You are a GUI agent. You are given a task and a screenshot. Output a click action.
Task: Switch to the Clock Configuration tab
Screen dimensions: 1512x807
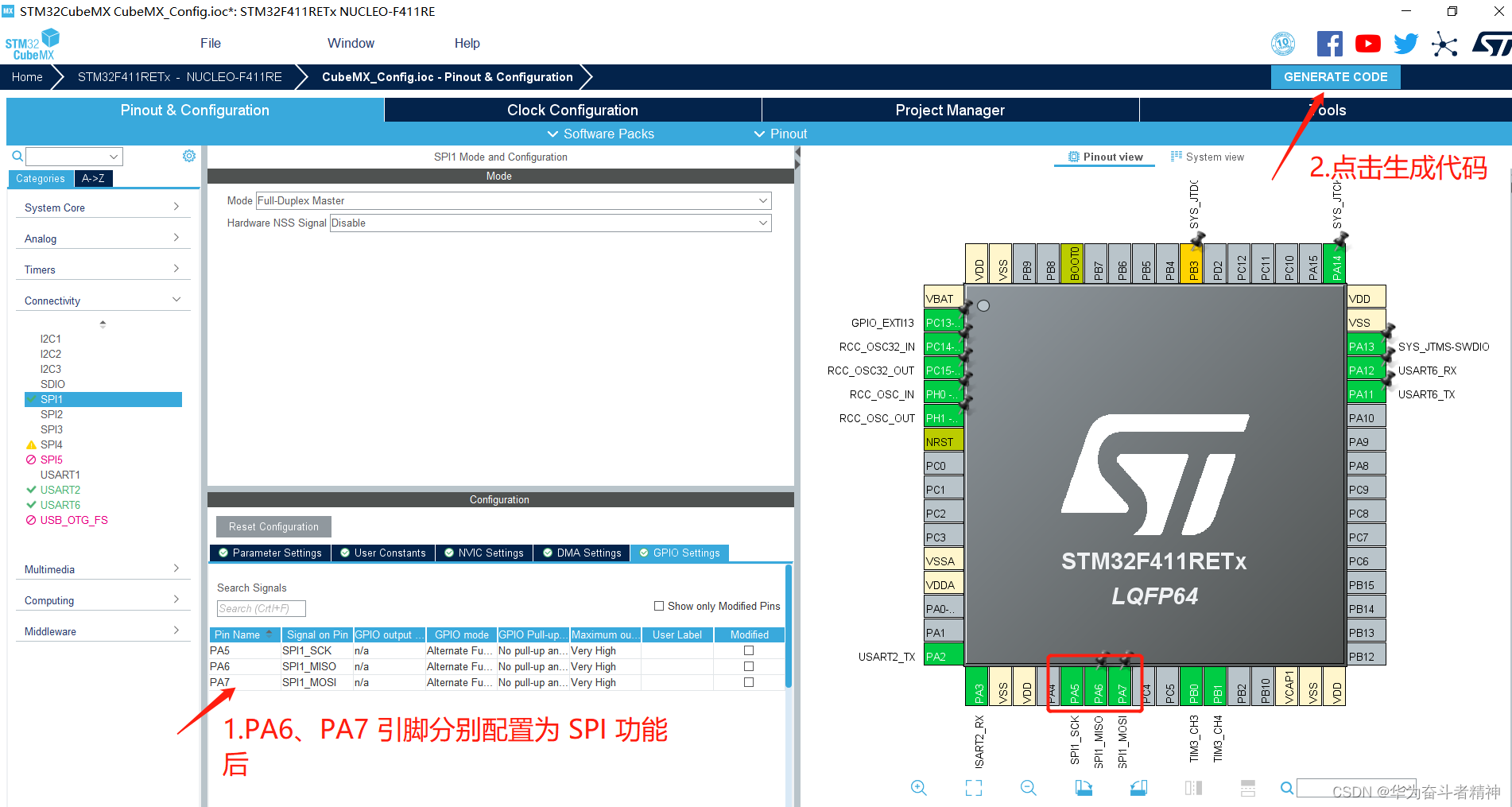[x=572, y=110]
